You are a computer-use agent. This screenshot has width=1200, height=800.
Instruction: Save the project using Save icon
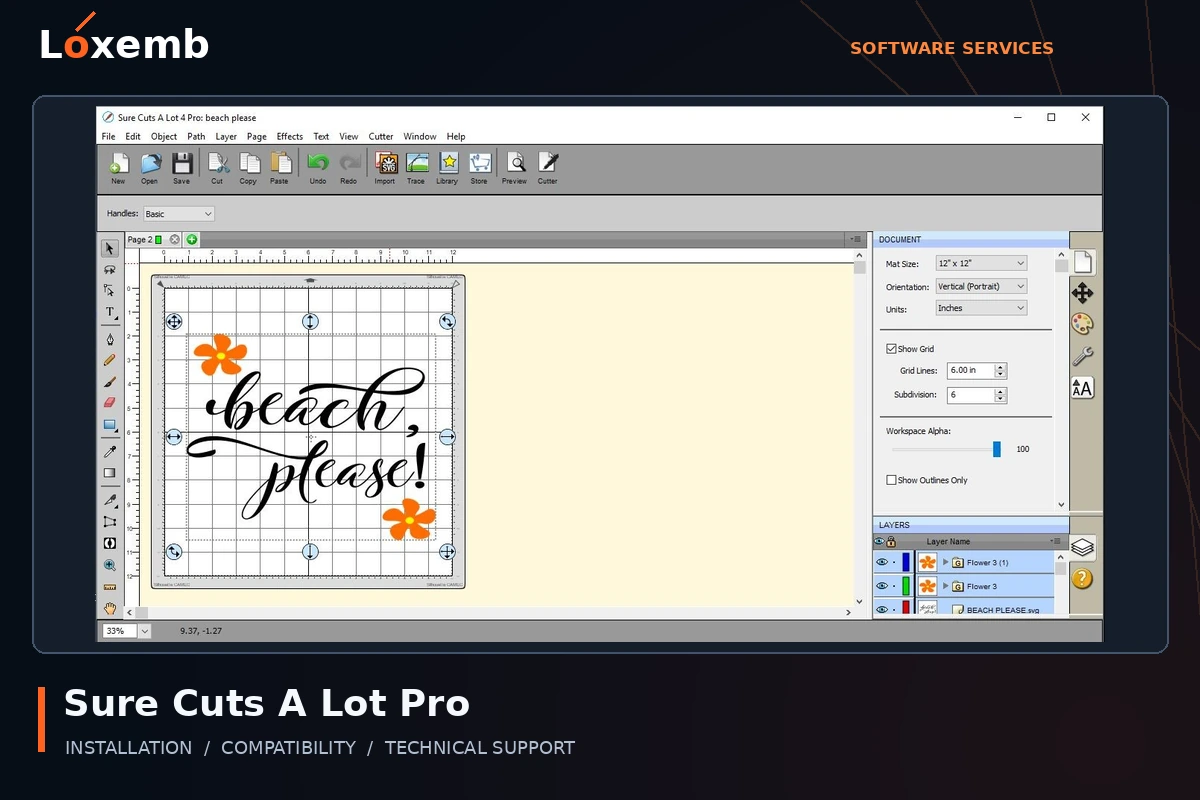[x=181, y=163]
